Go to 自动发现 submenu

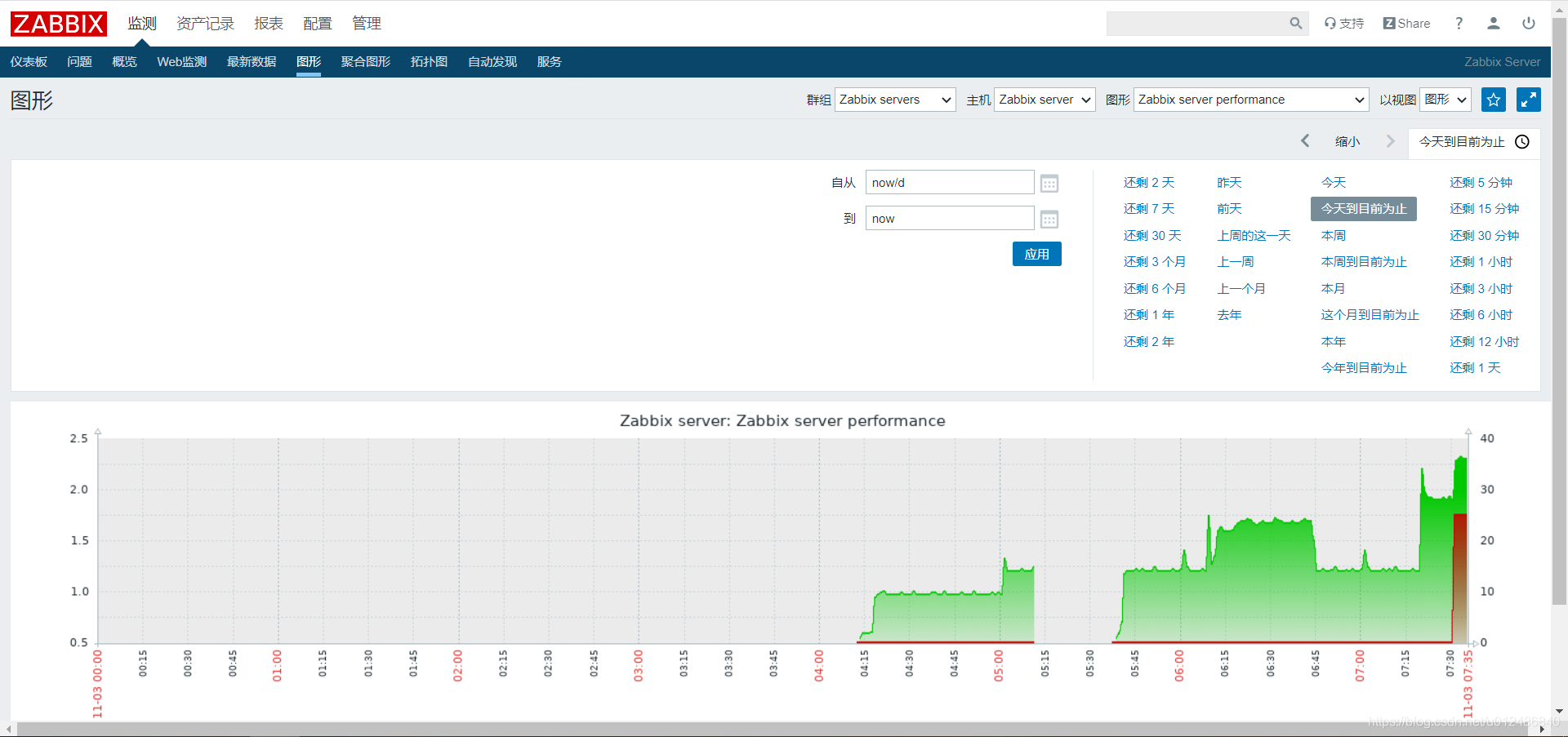pos(492,62)
